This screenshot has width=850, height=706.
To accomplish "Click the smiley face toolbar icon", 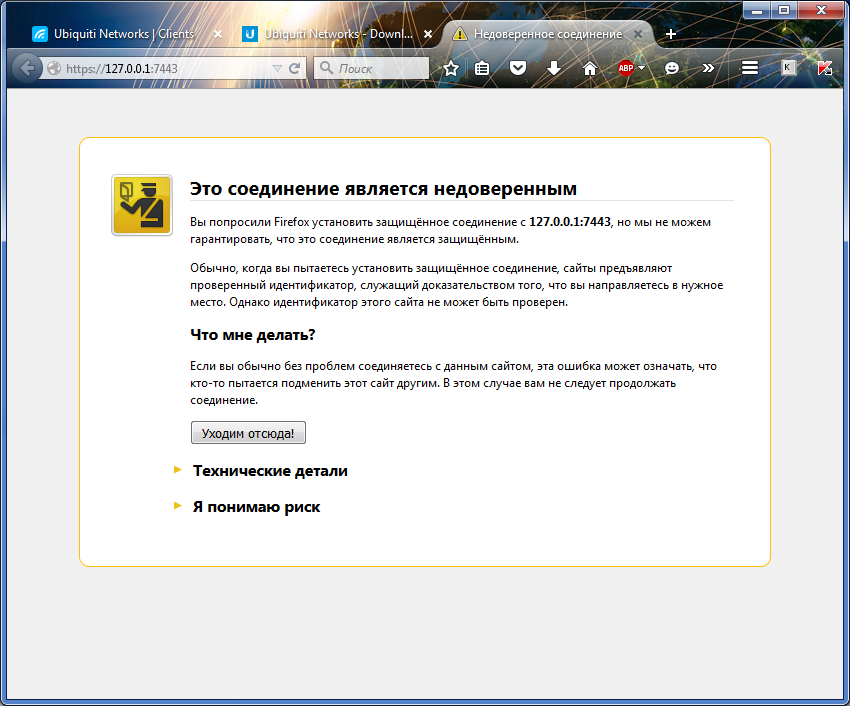I will click(672, 68).
